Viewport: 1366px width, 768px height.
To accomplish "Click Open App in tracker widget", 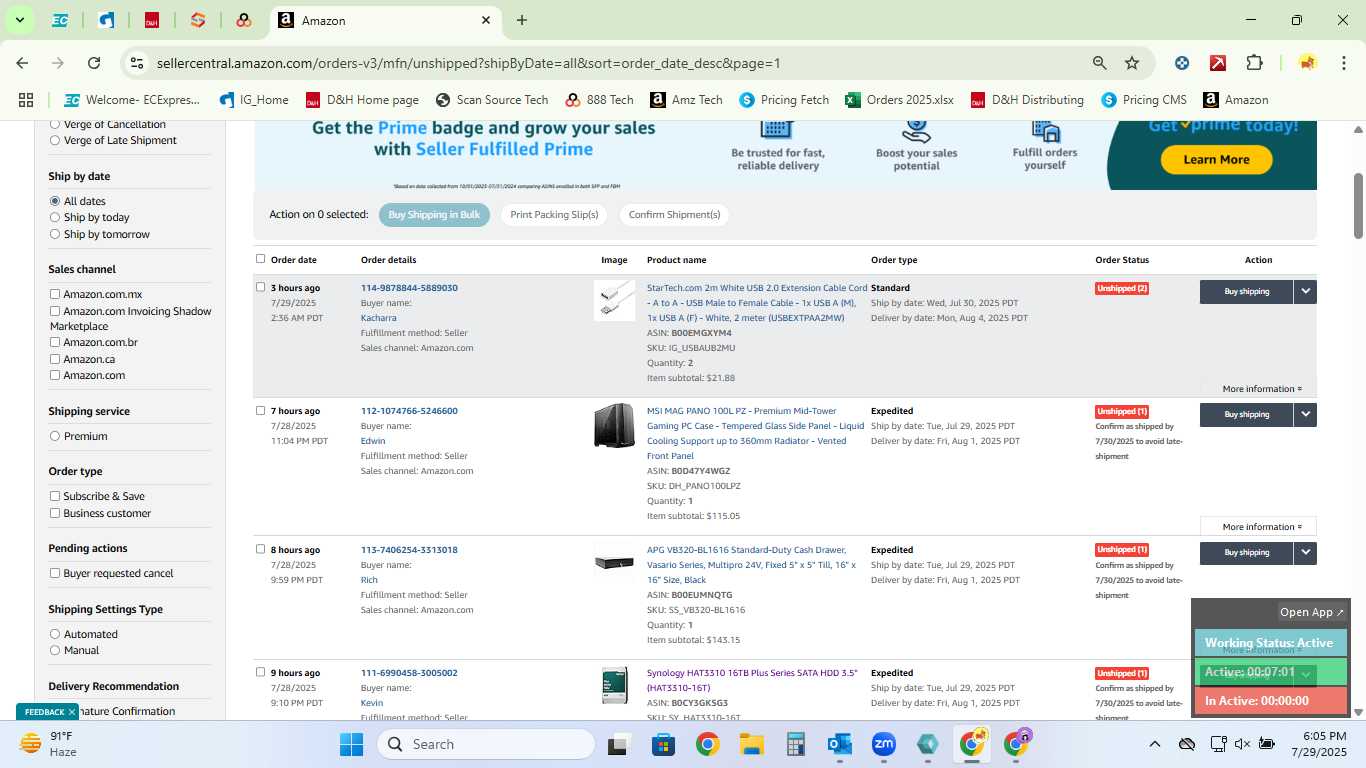I will pos(1312,612).
